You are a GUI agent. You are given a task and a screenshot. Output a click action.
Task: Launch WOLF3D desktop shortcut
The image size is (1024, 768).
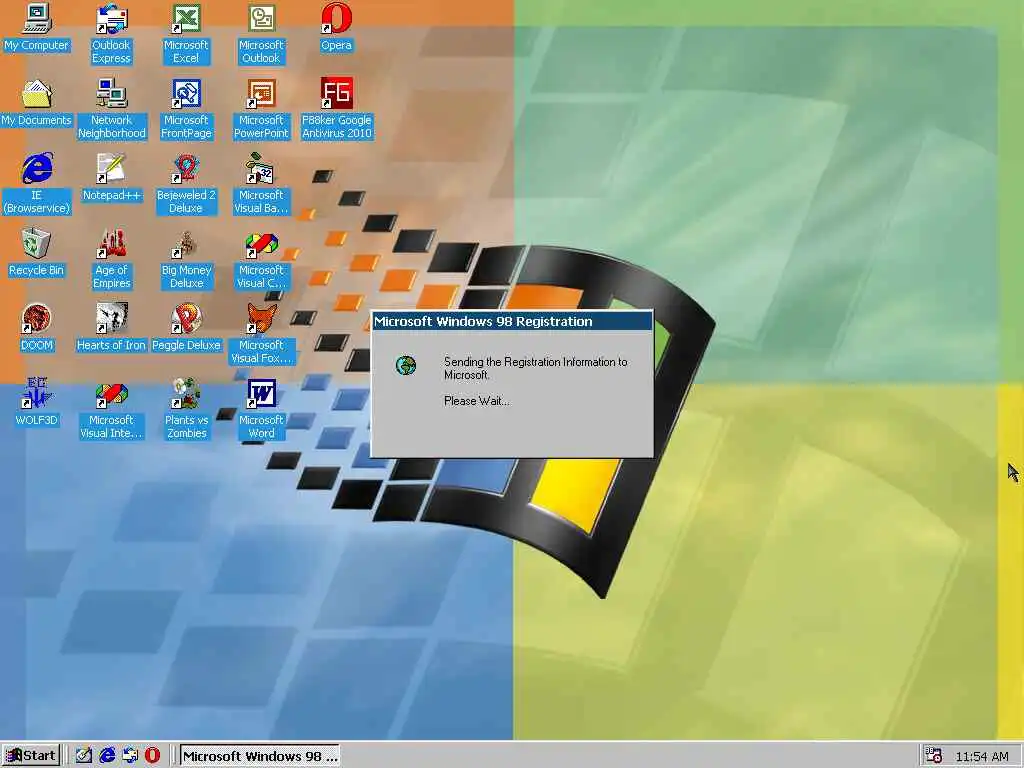[37, 403]
